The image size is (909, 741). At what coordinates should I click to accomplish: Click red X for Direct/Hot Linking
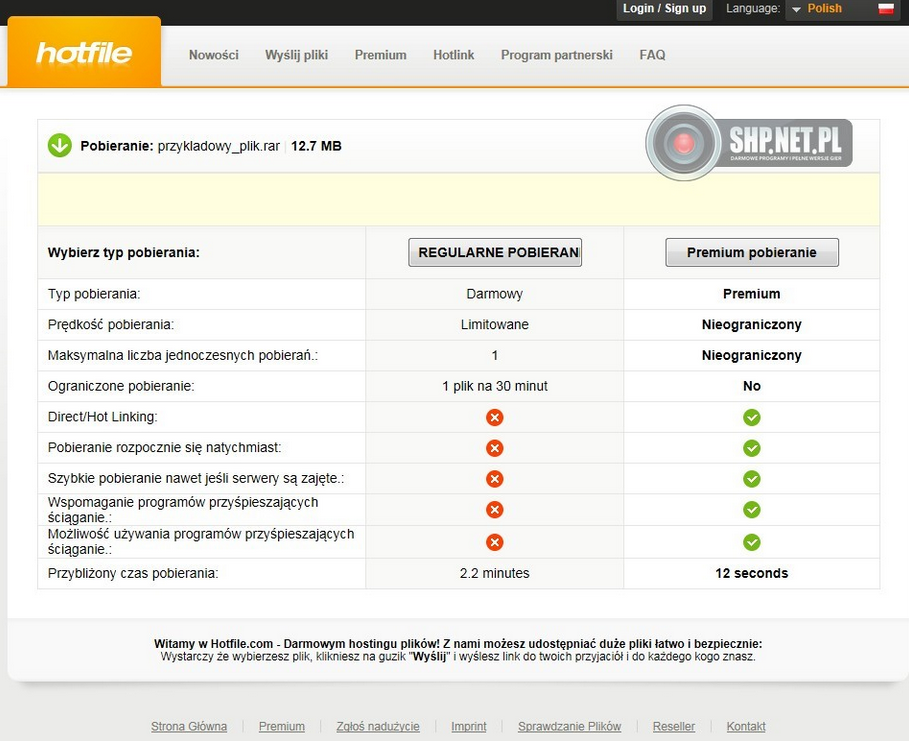click(495, 417)
